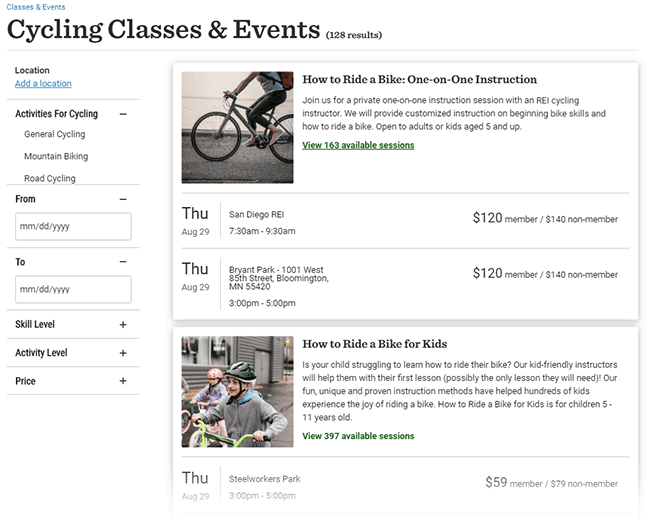This screenshot has height=525, width=650.
Task: Filter by Road Cycling activity
Action: (50, 178)
